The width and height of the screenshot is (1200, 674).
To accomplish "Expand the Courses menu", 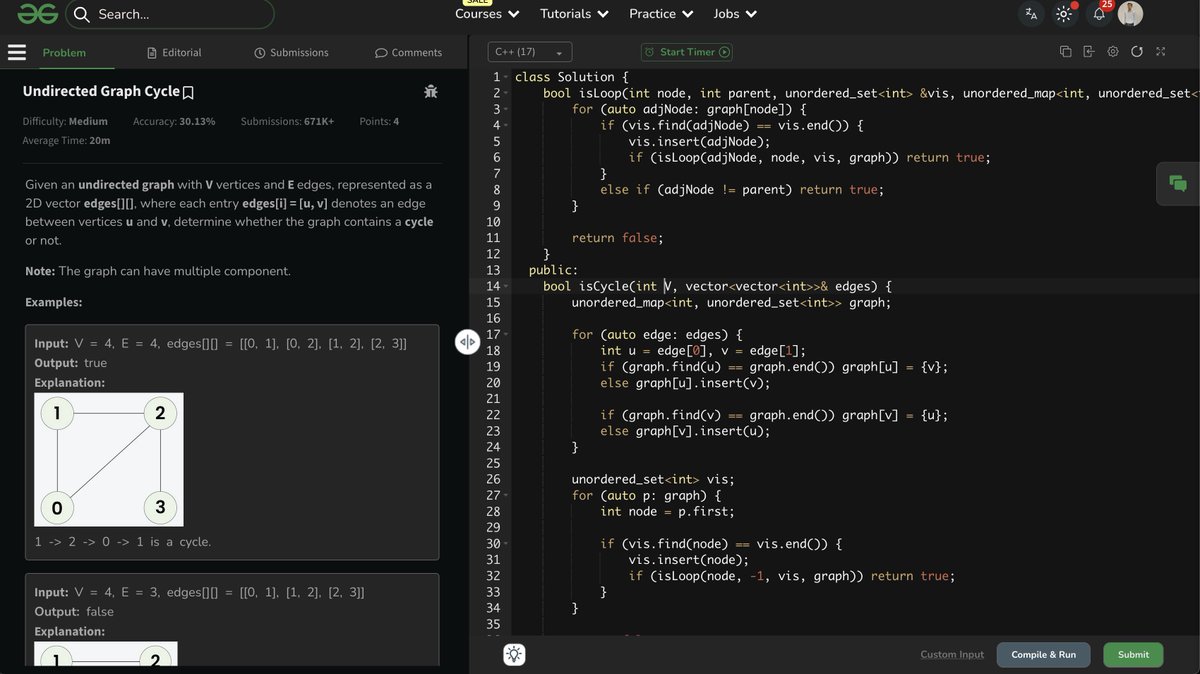I will pos(487,14).
